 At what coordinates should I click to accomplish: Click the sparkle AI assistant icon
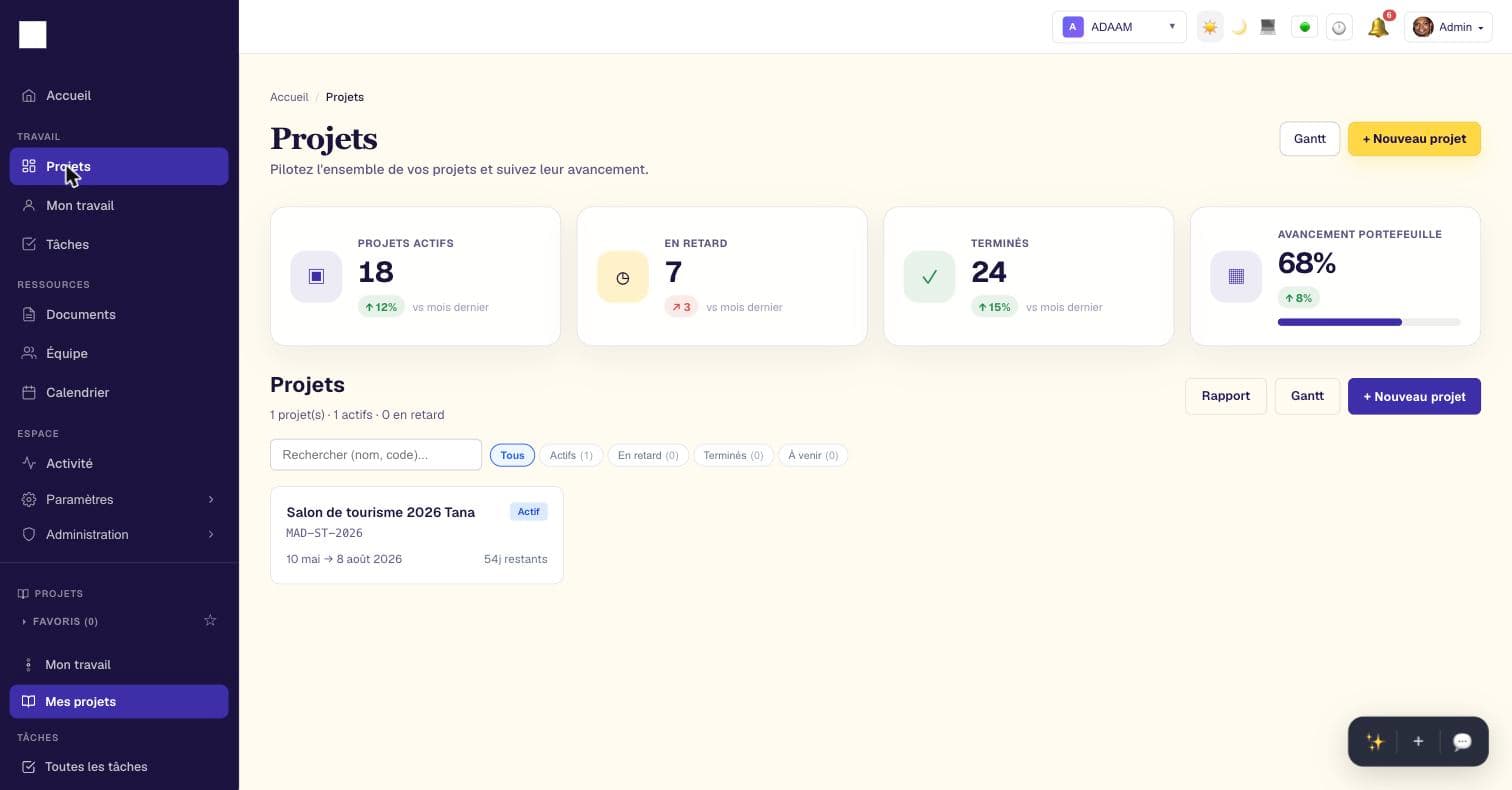(x=1375, y=741)
